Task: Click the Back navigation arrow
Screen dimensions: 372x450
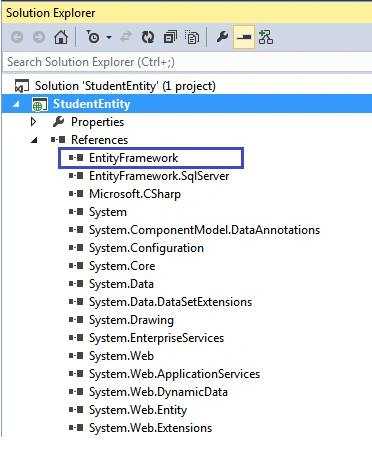Action: pos(17,37)
